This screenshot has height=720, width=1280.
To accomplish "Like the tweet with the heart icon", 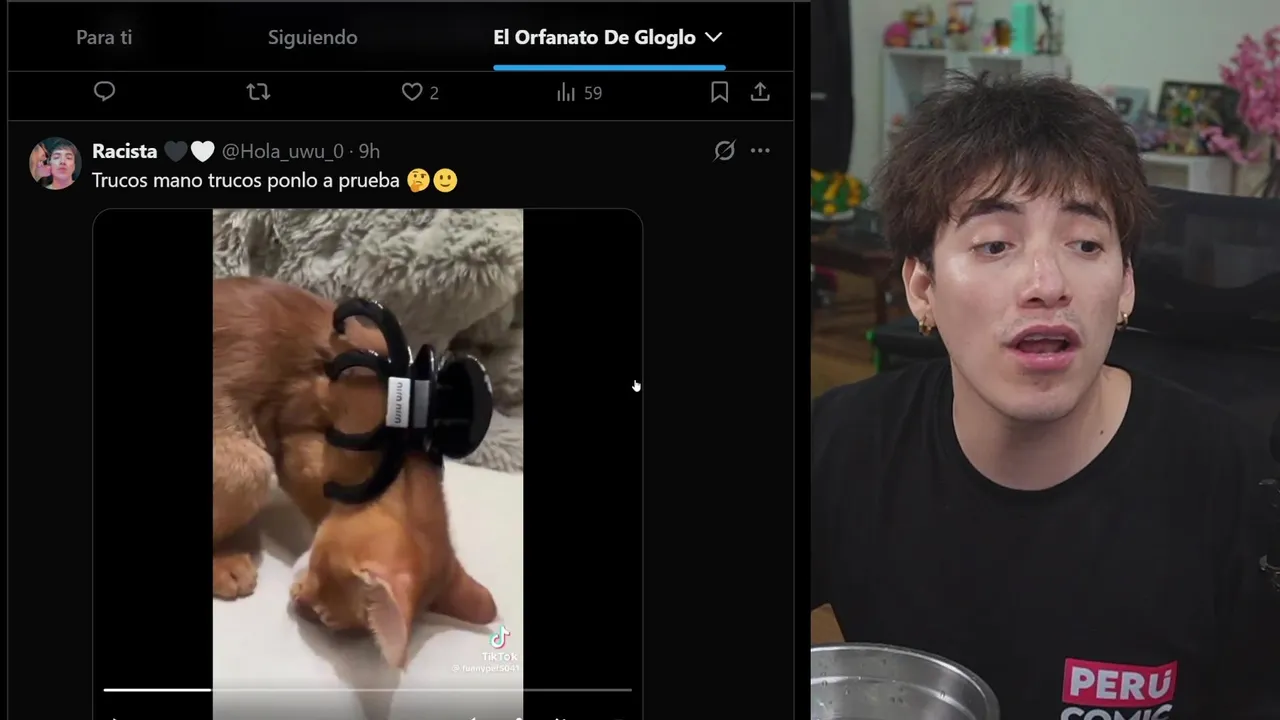I will pyautogui.click(x=412, y=92).
